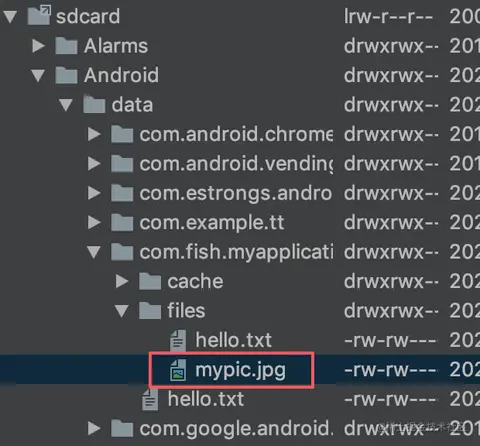Click permissions cell of cache row
The height and width of the screenshot is (446, 480).
(391, 281)
